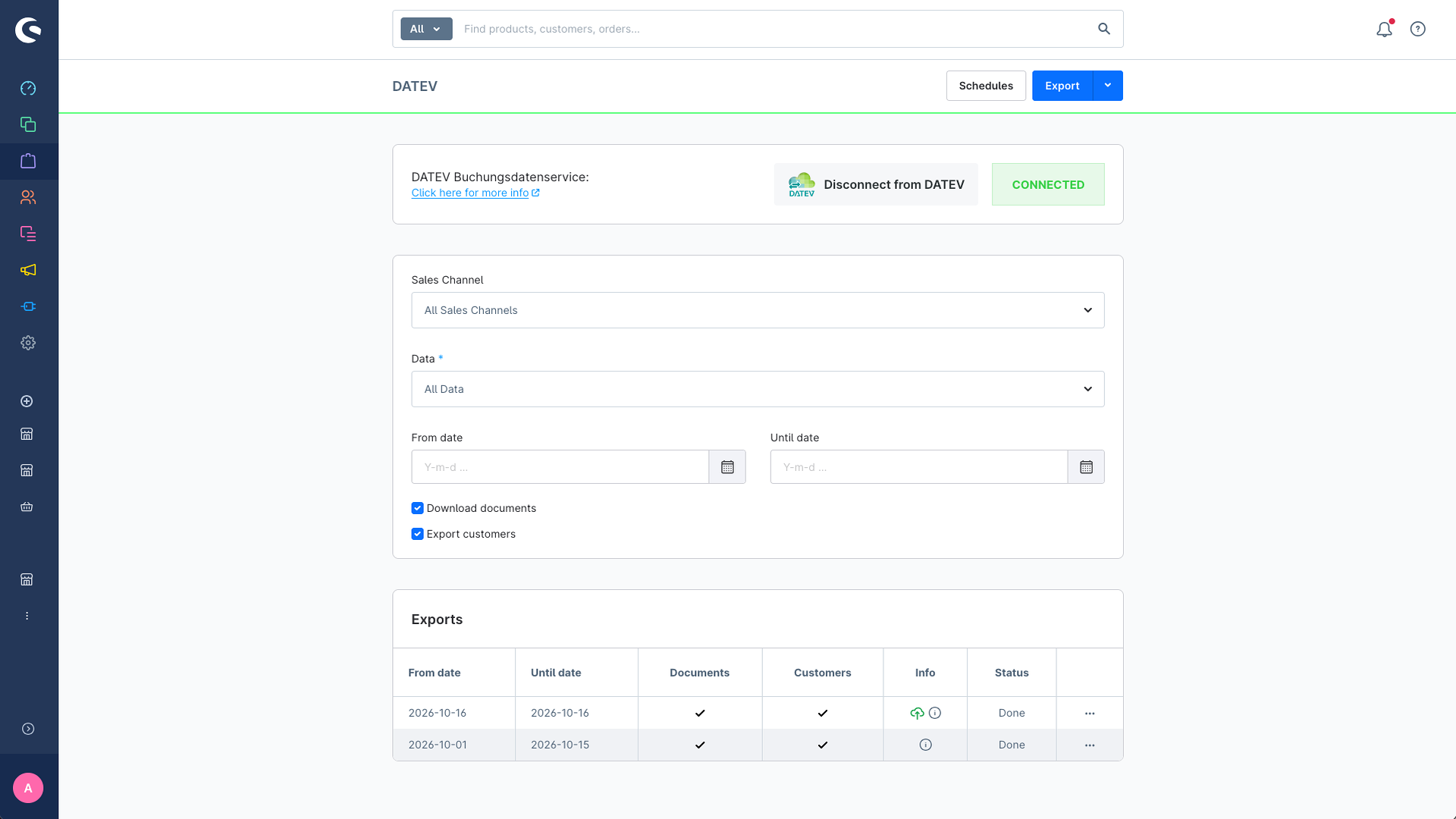Open the basket sales channel icon
1456x819 pixels.
27,507
